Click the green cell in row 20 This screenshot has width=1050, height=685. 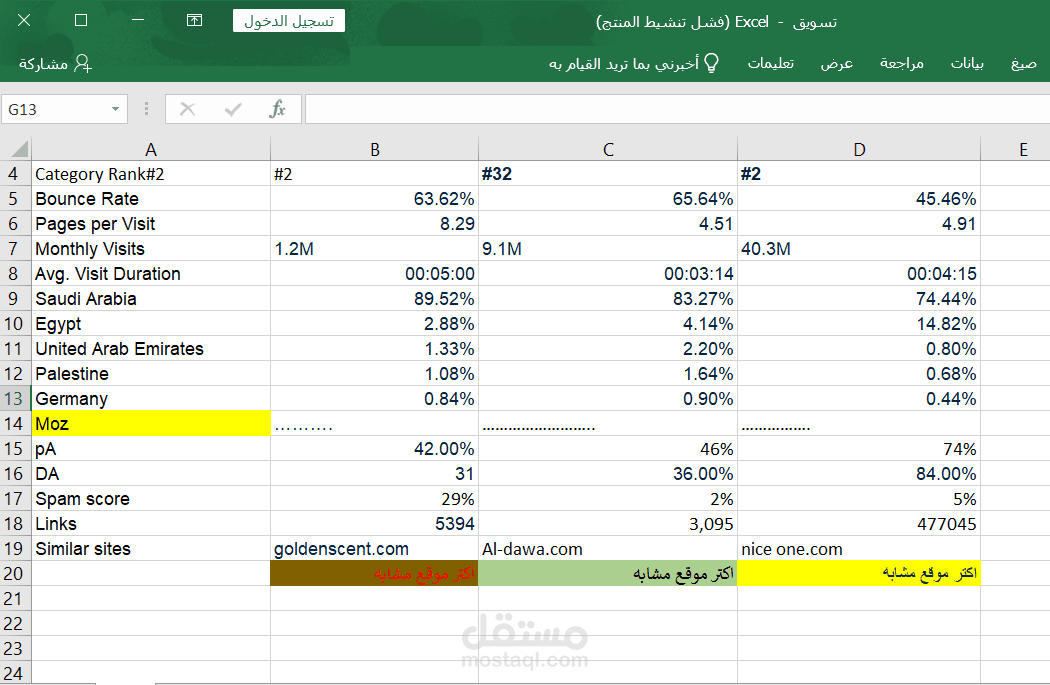click(x=608, y=574)
